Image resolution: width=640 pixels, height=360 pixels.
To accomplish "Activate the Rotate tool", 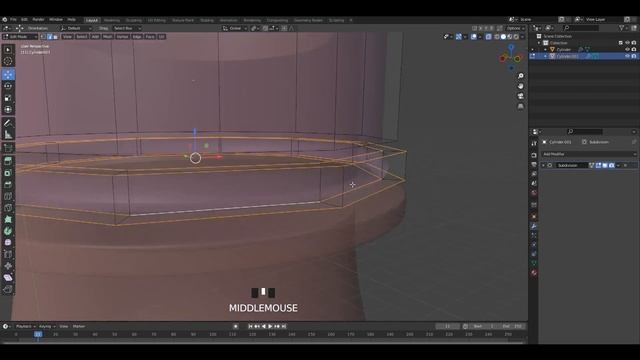I will [8, 86].
